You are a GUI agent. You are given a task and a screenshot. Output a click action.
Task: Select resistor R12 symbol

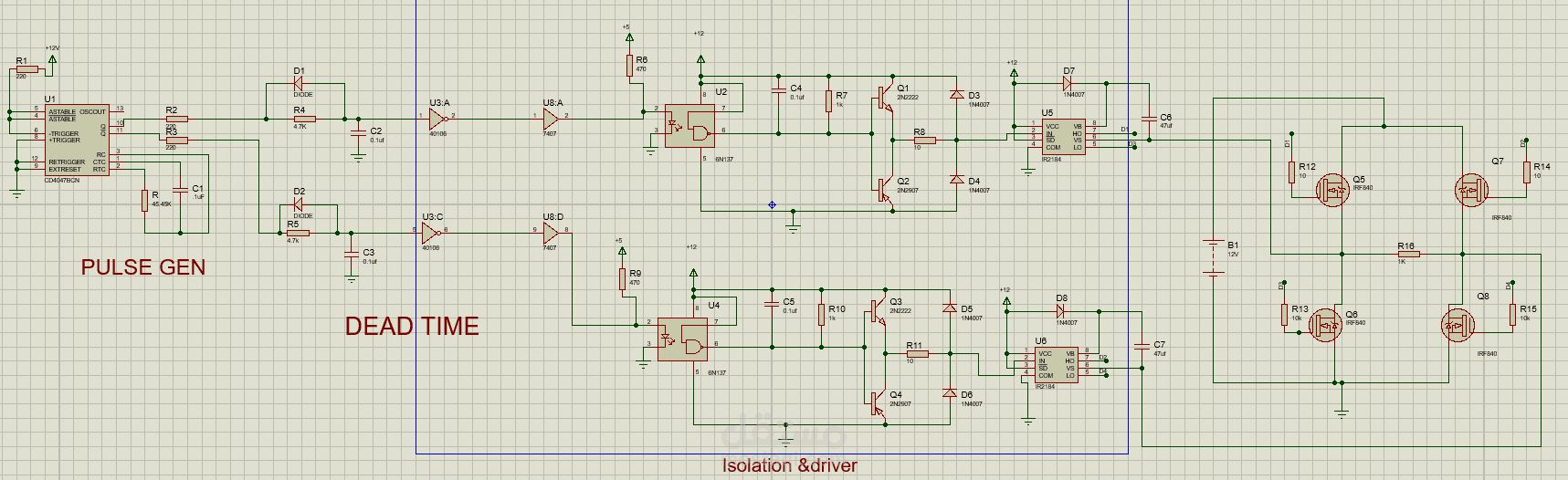[1292, 172]
